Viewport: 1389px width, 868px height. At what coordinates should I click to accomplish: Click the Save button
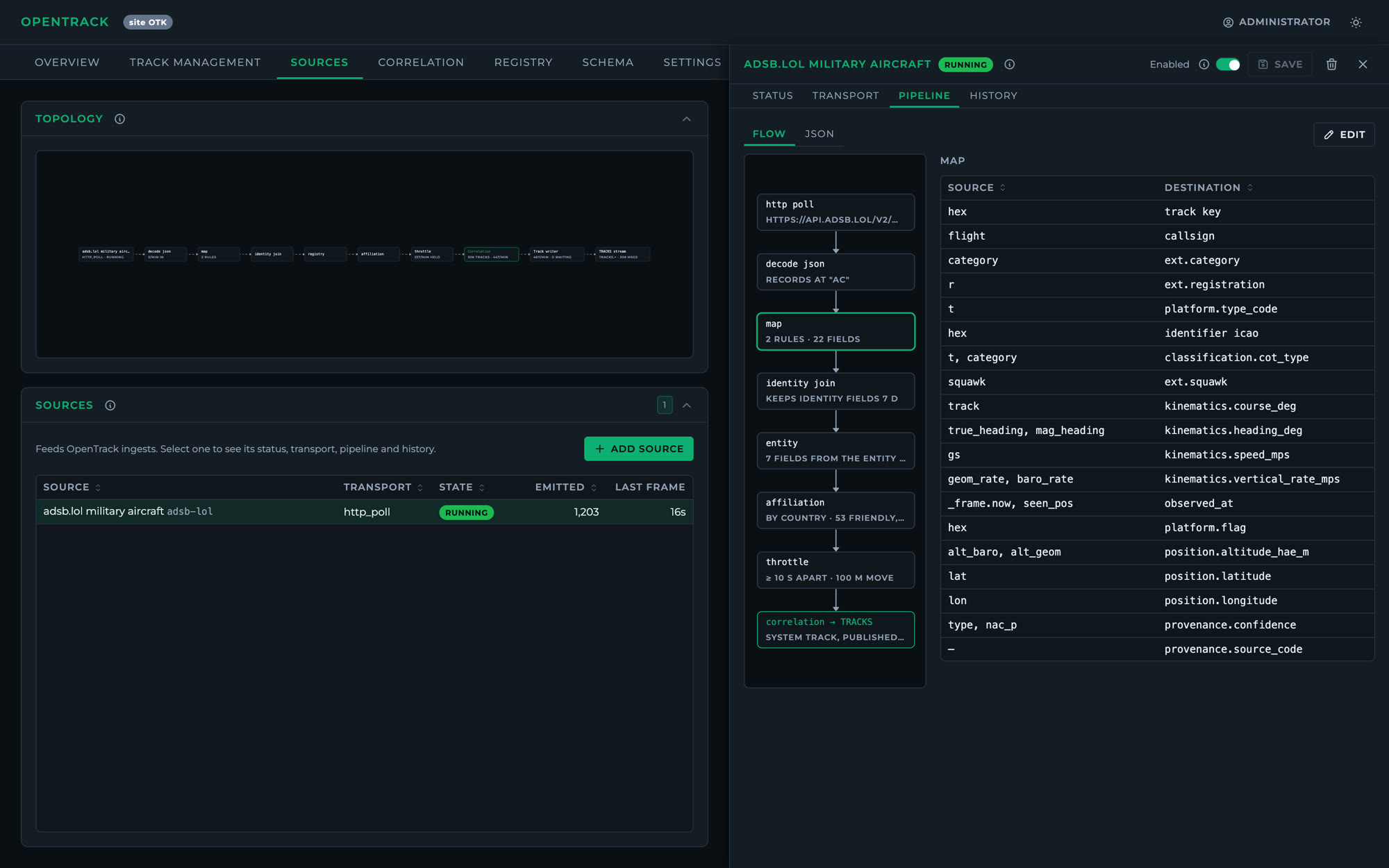coord(1280,65)
